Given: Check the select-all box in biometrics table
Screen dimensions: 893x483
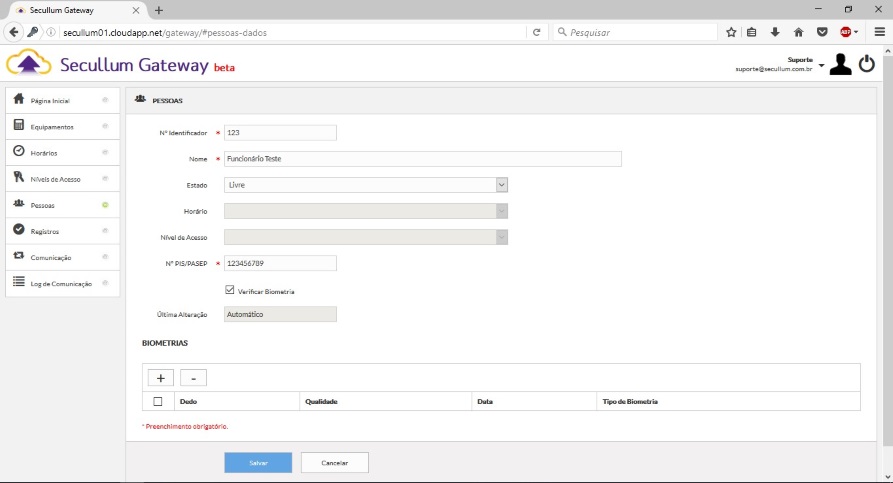Looking at the screenshot, I should pyautogui.click(x=157, y=401).
